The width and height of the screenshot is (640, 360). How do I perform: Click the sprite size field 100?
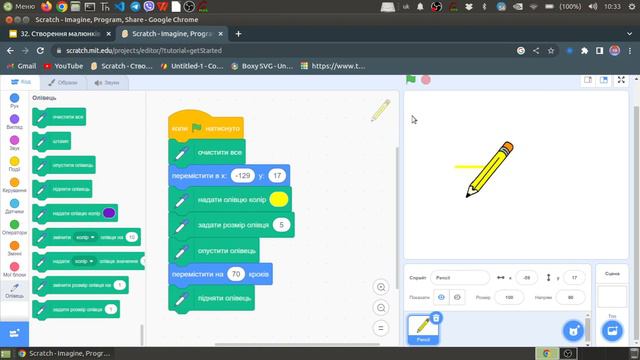pos(509,297)
